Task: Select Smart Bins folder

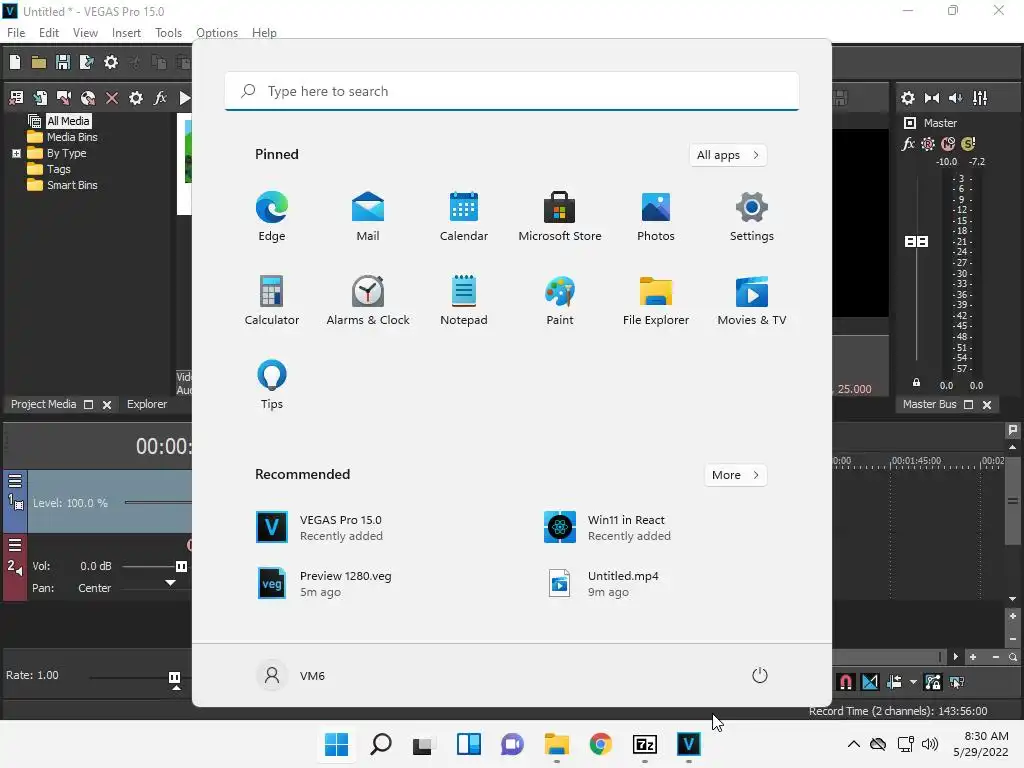Action: tap(72, 185)
